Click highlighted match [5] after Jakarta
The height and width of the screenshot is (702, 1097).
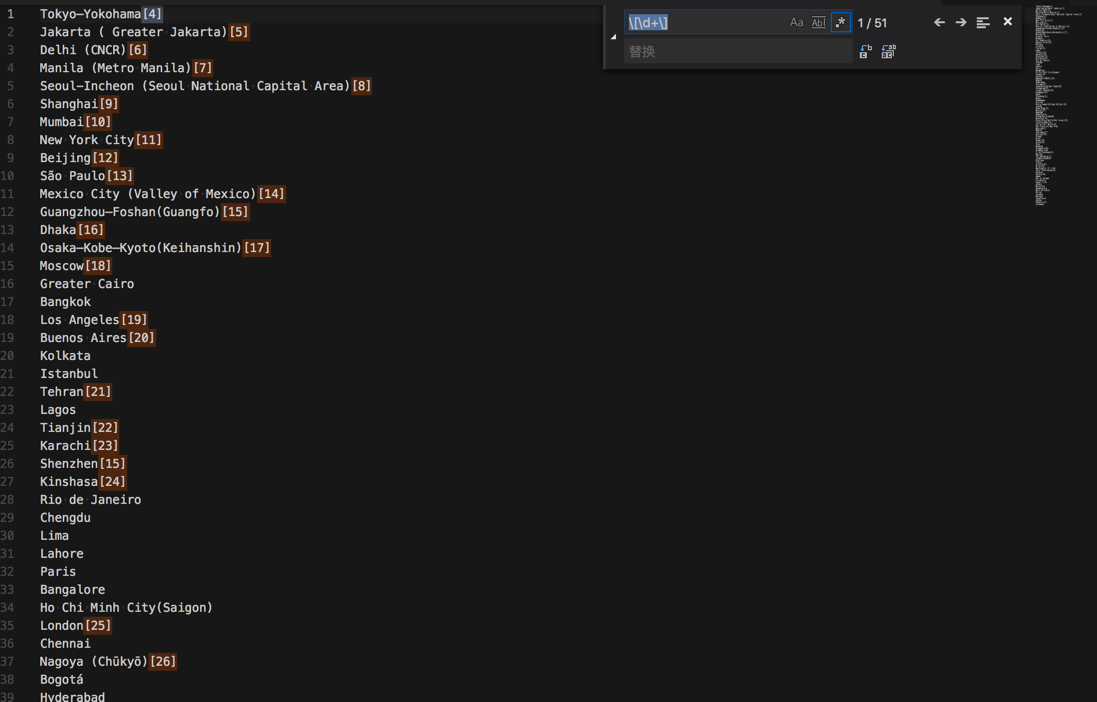pyautogui.click(x=239, y=31)
